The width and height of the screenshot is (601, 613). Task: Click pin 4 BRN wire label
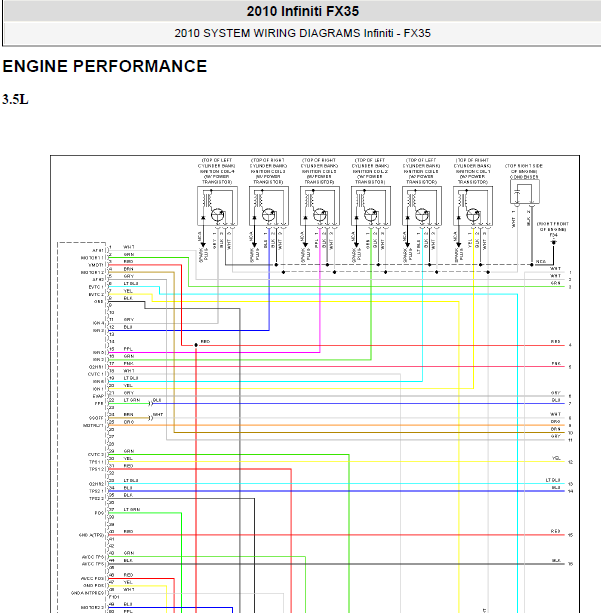click(x=129, y=269)
